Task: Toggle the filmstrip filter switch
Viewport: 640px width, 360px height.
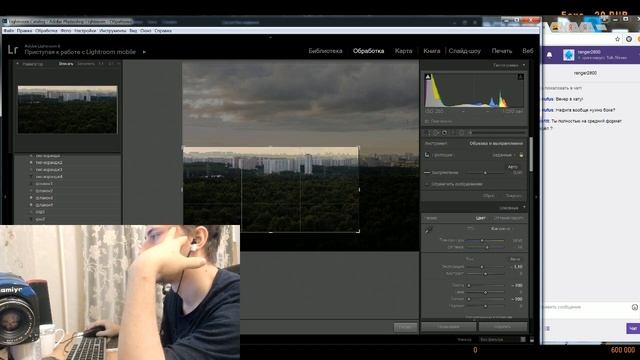Action: tap(523, 340)
